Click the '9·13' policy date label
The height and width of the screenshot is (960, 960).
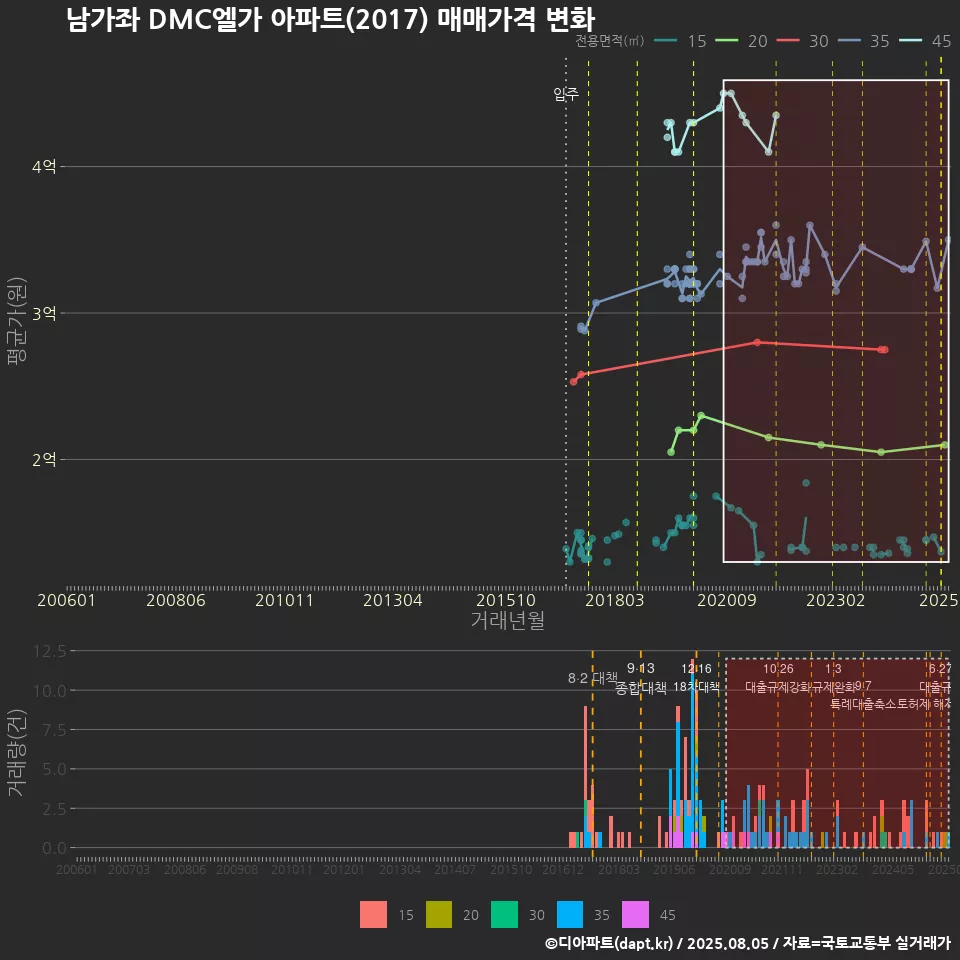pyautogui.click(x=640, y=669)
